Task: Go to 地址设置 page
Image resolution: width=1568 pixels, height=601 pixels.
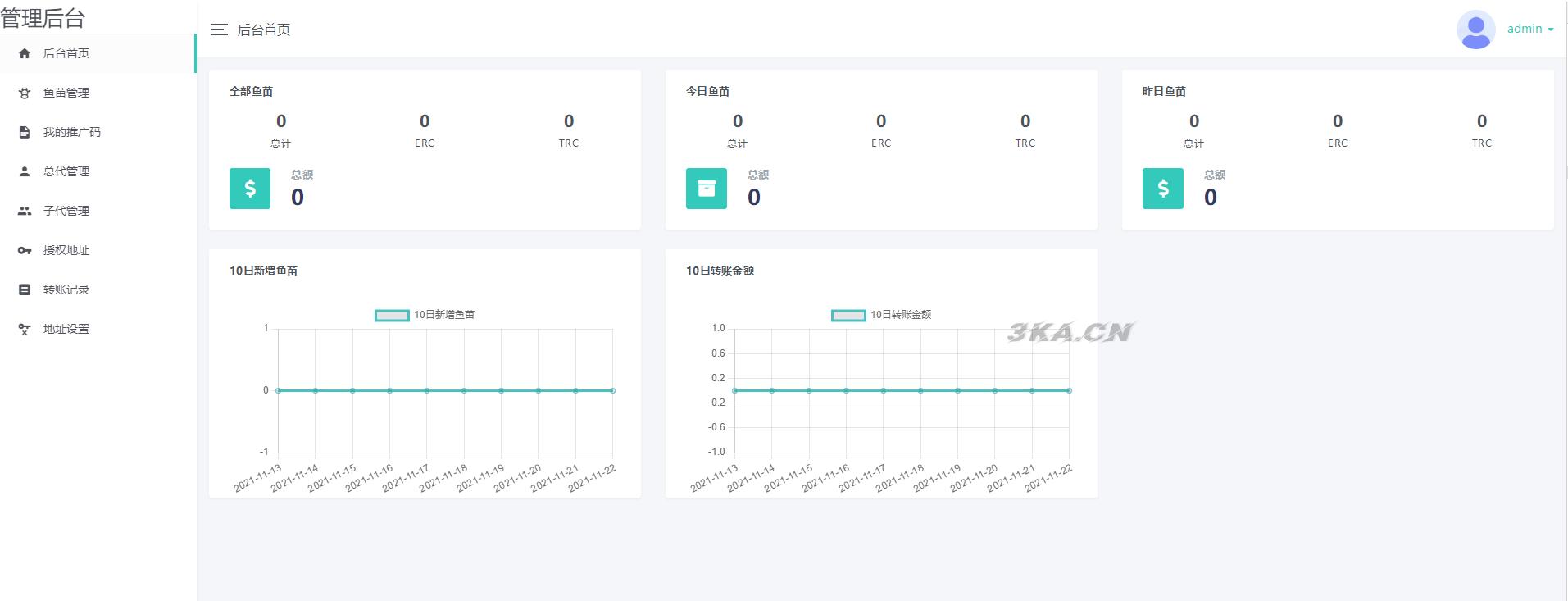Action: (x=98, y=329)
